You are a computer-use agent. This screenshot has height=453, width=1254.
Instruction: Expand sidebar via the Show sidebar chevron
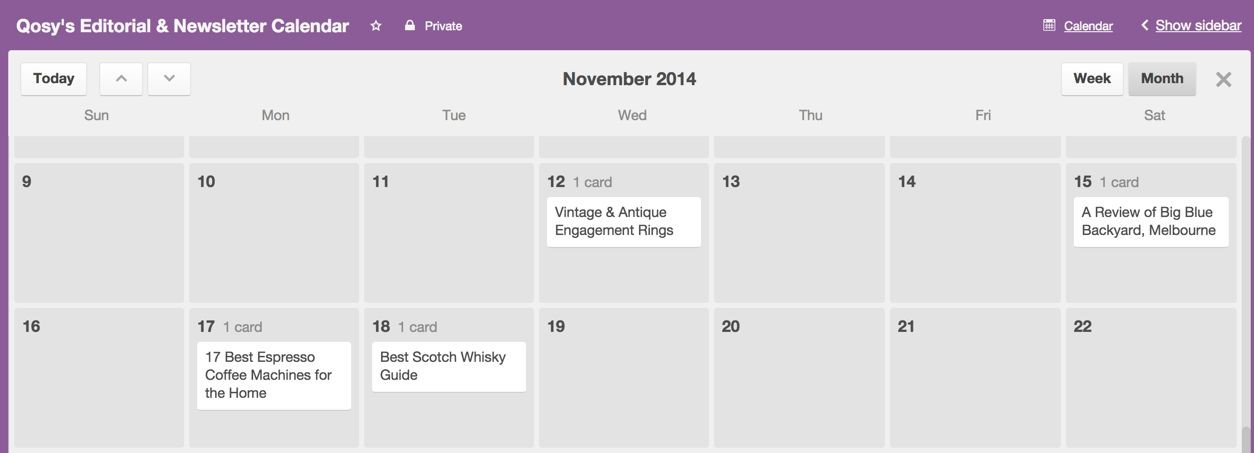1145,26
